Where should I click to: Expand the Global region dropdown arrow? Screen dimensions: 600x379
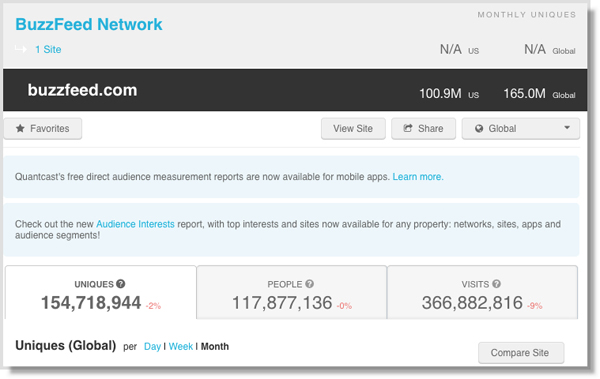pos(567,128)
